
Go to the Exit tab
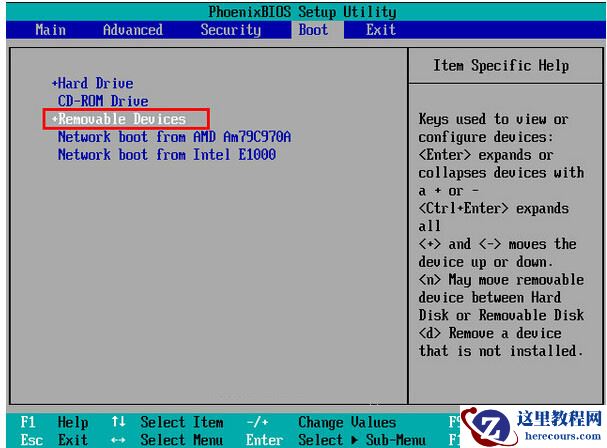point(381,30)
